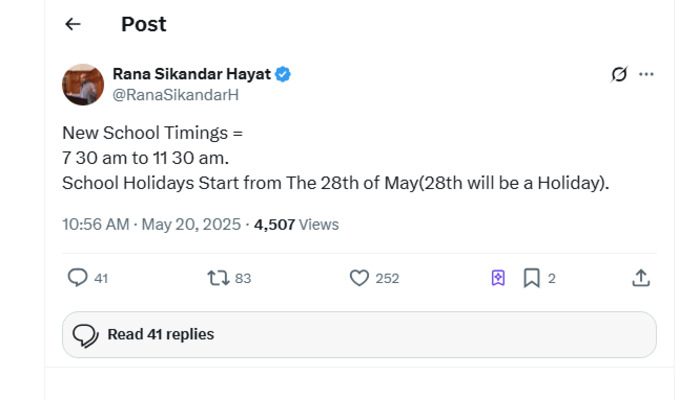Image resolution: width=700 pixels, height=400 pixels.
Task: View the 4,507 Views analytics
Action: (x=296, y=224)
